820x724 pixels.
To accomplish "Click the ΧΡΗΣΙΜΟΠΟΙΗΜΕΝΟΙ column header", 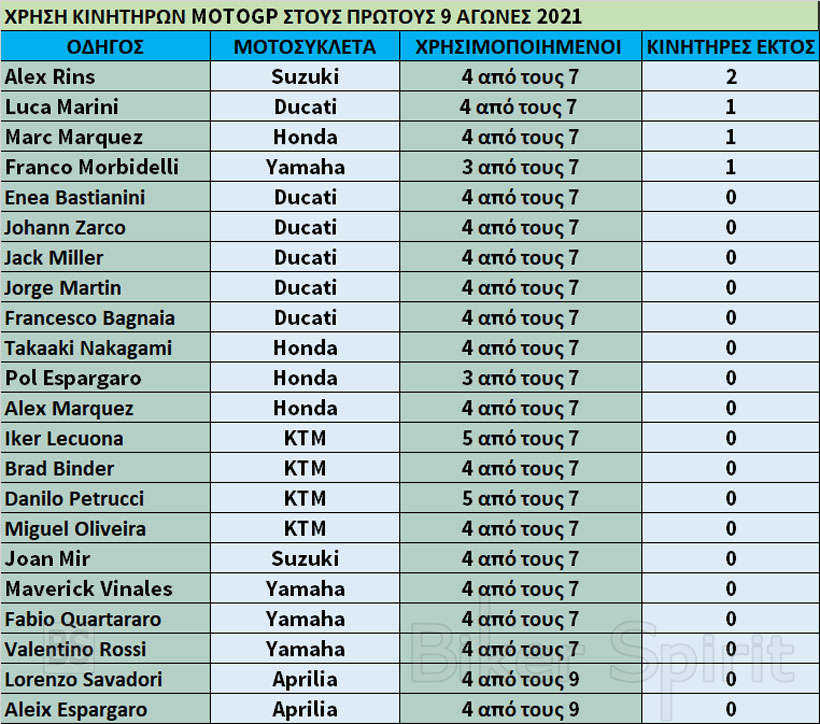I will point(518,47).
